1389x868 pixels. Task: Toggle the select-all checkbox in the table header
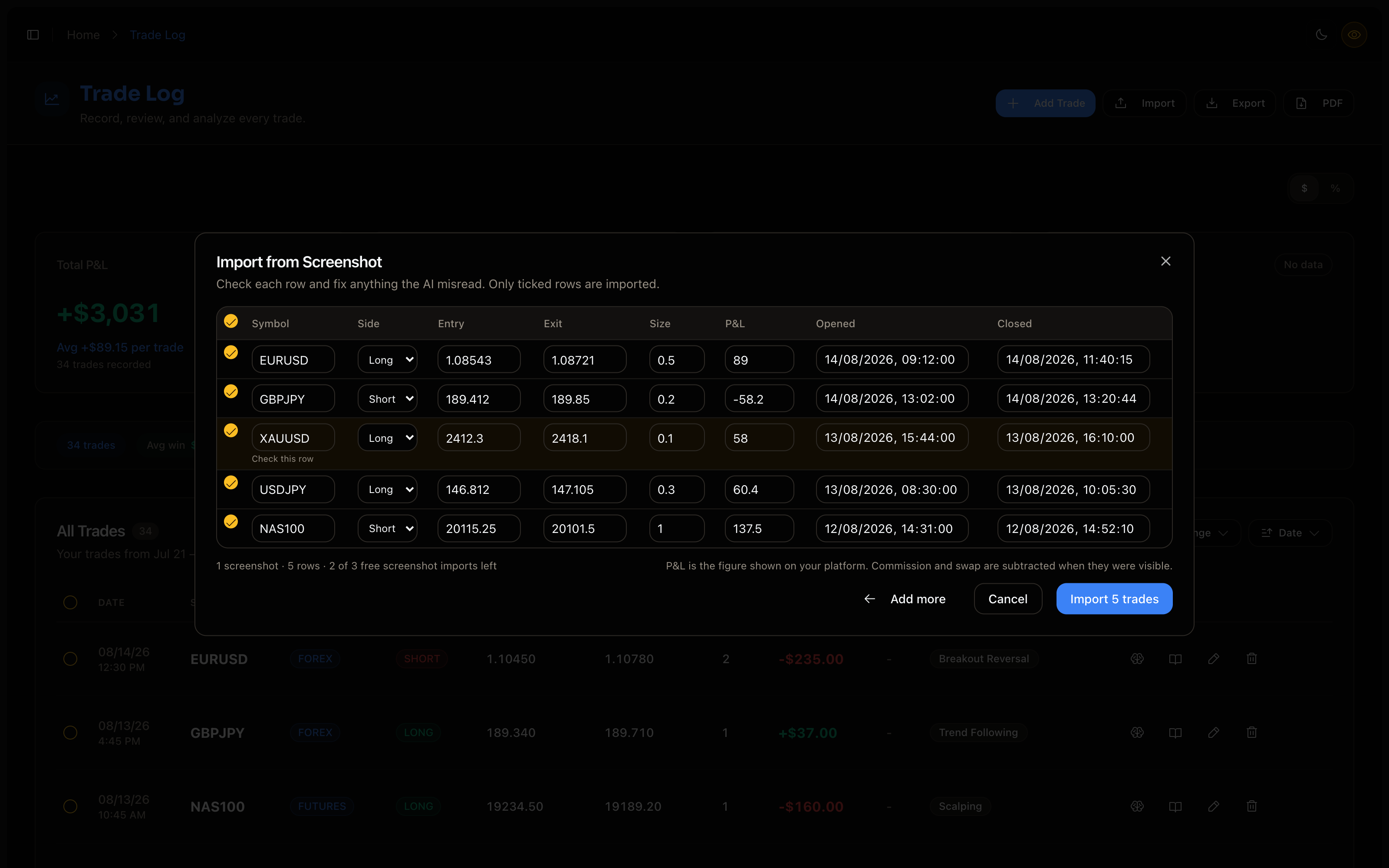(x=231, y=321)
